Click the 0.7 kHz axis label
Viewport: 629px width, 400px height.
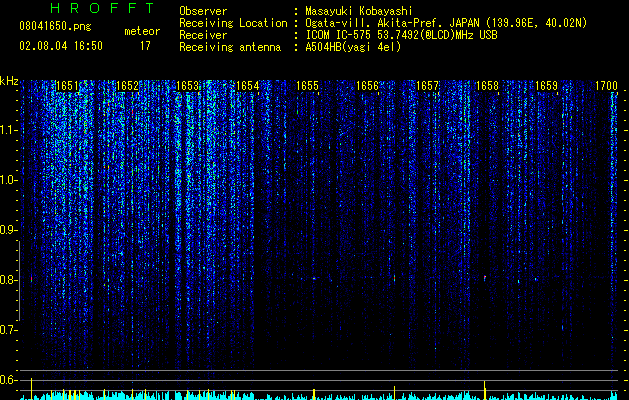[x=8, y=330]
